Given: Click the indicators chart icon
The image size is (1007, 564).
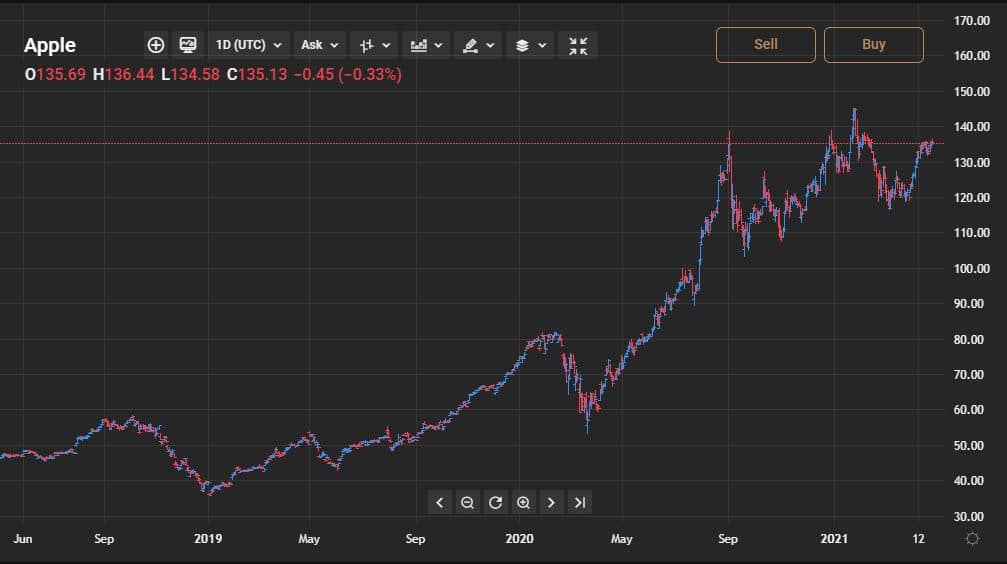Looking at the screenshot, I should [419, 45].
